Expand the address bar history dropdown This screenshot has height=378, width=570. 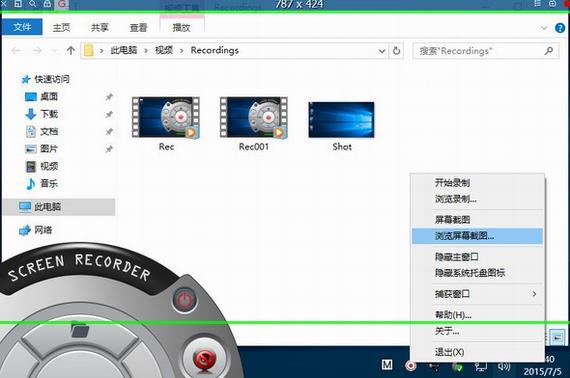click(x=382, y=51)
